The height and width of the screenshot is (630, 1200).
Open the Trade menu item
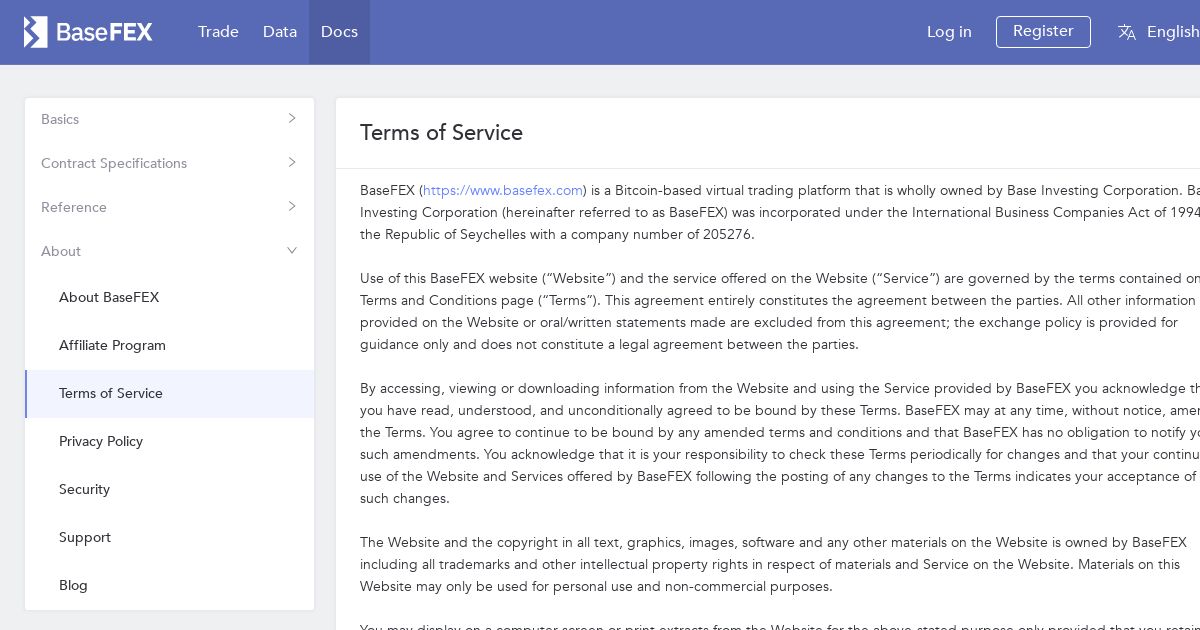[218, 32]
